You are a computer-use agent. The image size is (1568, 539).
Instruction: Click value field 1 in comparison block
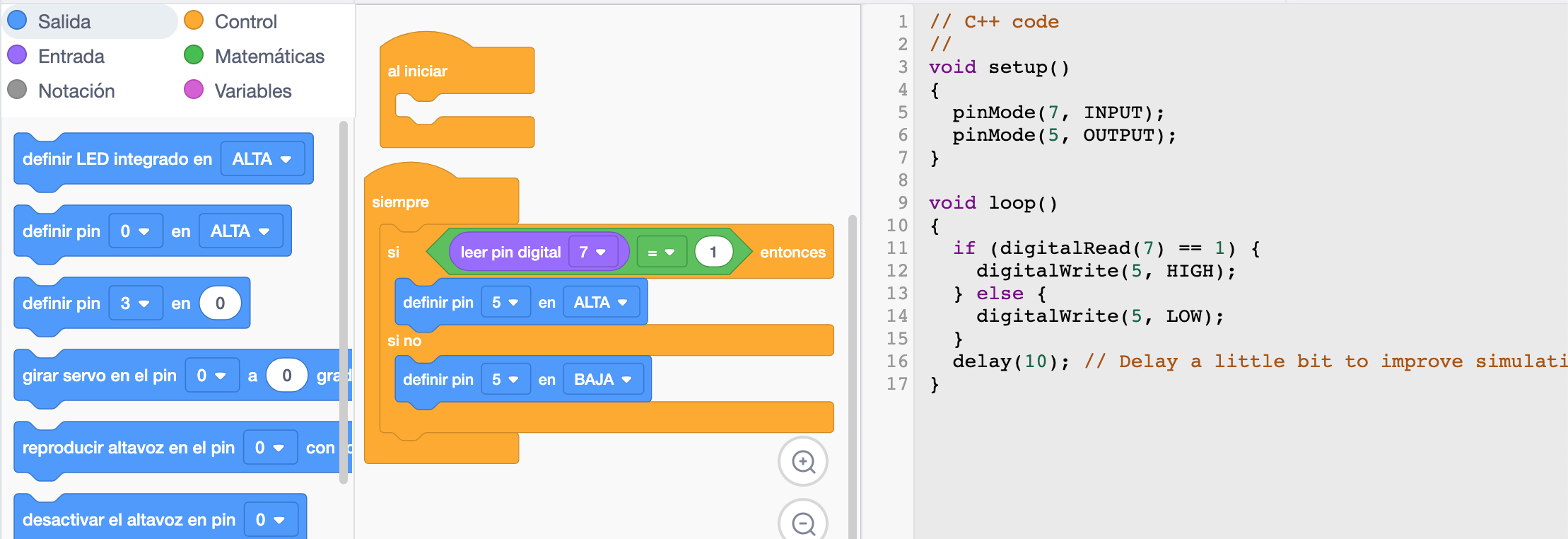[713, 253]
